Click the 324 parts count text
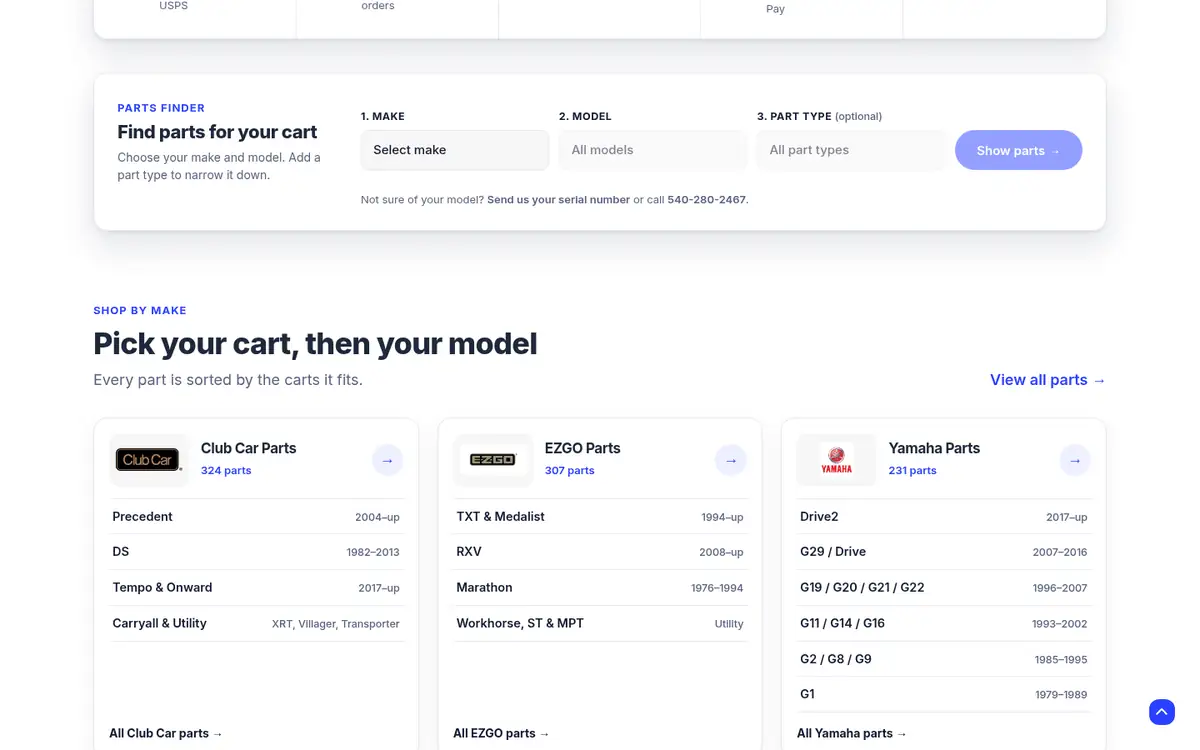This screenshot has width=1200, height=750. click(x=226, y=470)
